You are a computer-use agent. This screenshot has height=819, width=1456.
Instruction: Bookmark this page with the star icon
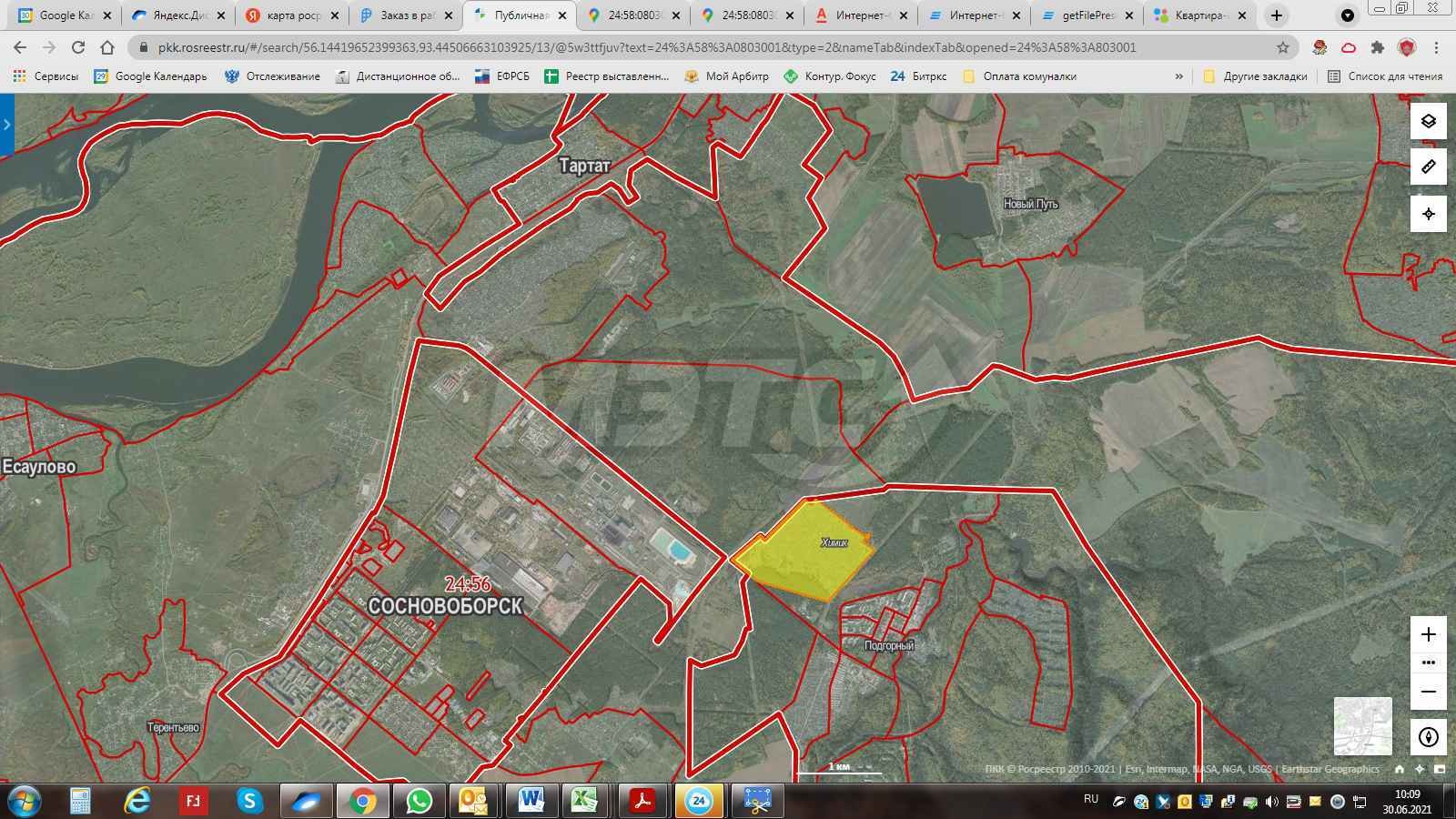click(1283, 47)
